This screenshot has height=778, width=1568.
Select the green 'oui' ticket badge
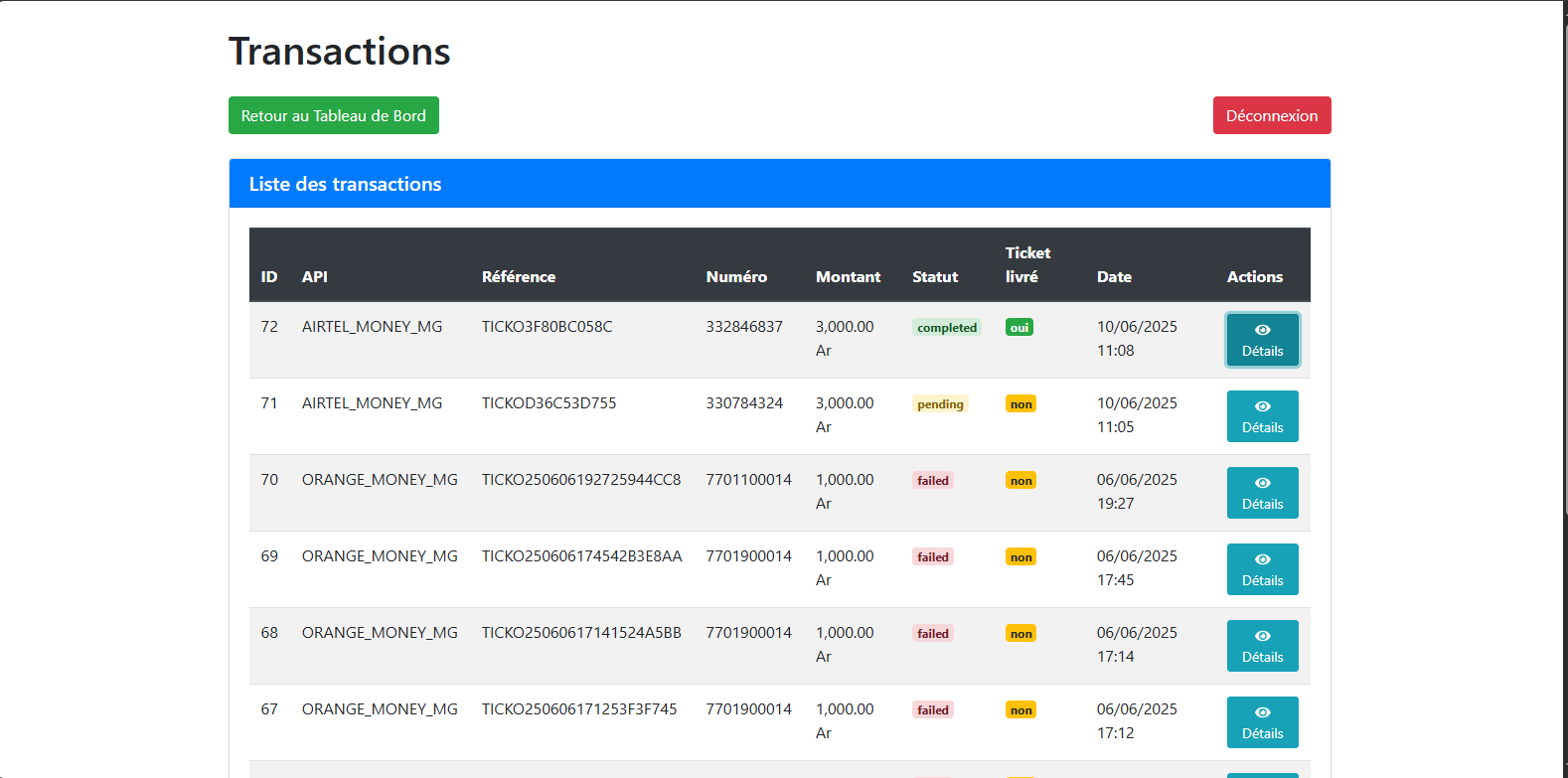[1019, 328]
